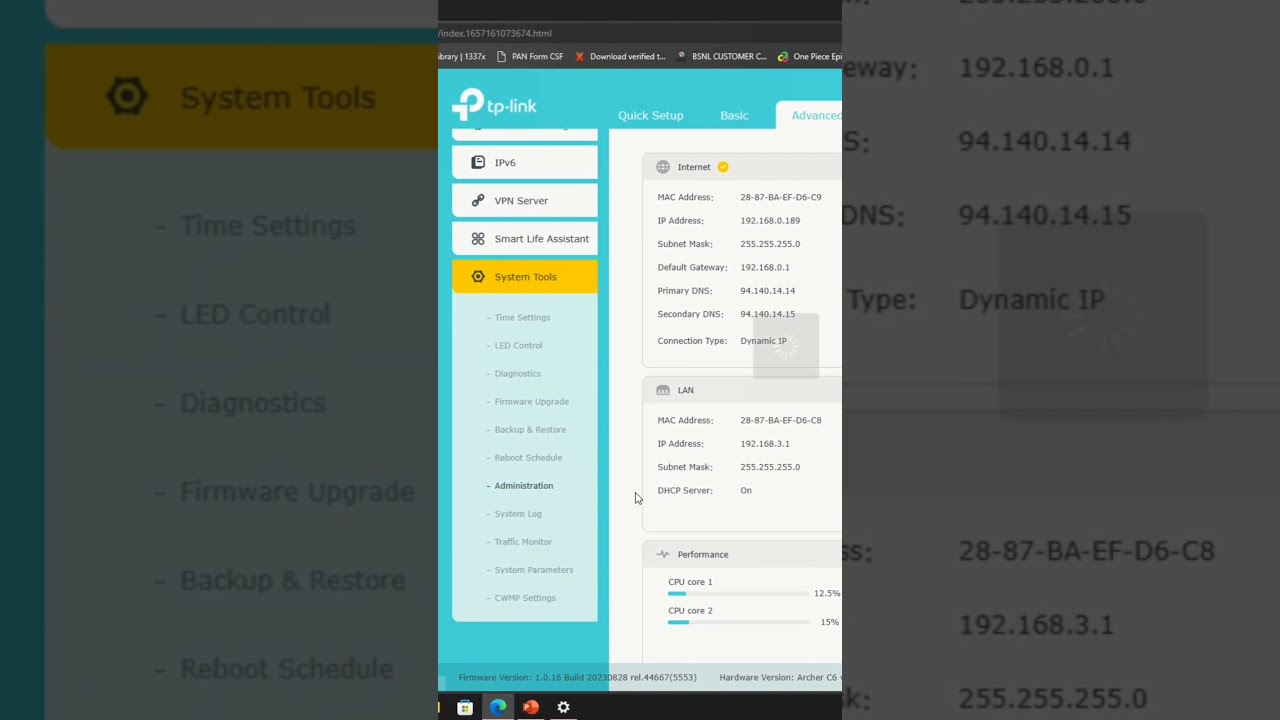Open System Parameters submenu item

[534, 569]
